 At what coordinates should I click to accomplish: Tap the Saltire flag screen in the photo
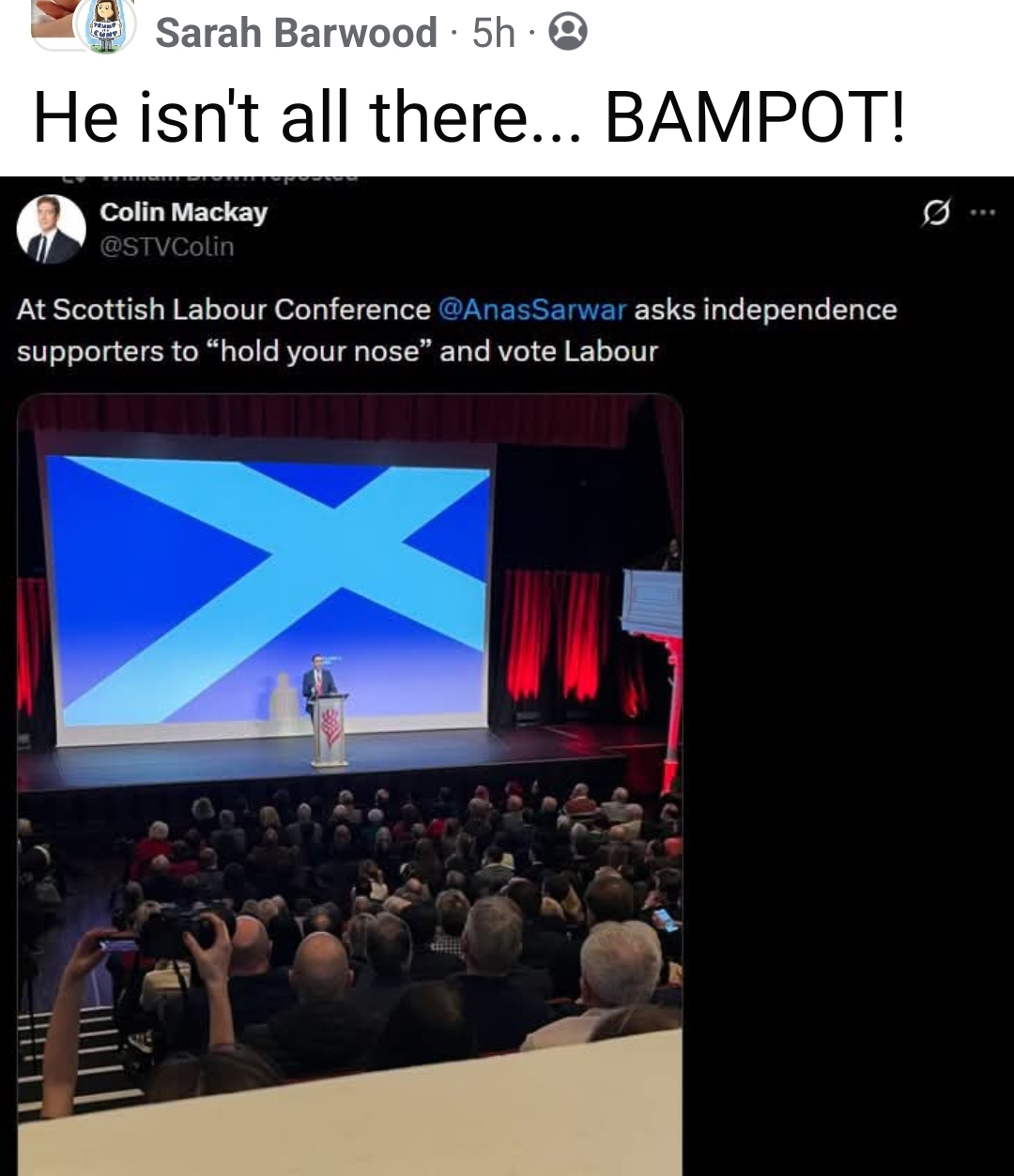click(x=269, y=591)
